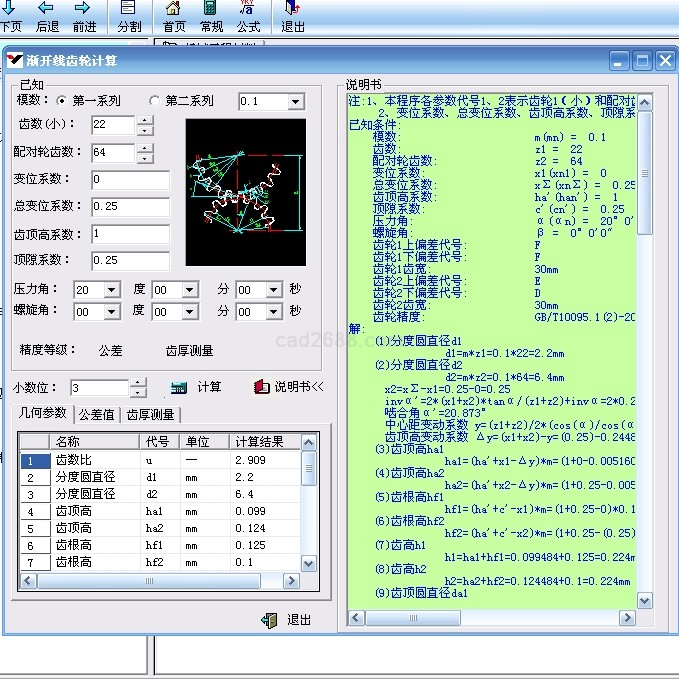Image resolution: width=679 pixels, height=679 pixels.
Task: Click the 总变位系数 input field
Action: [x=130, y=206]
